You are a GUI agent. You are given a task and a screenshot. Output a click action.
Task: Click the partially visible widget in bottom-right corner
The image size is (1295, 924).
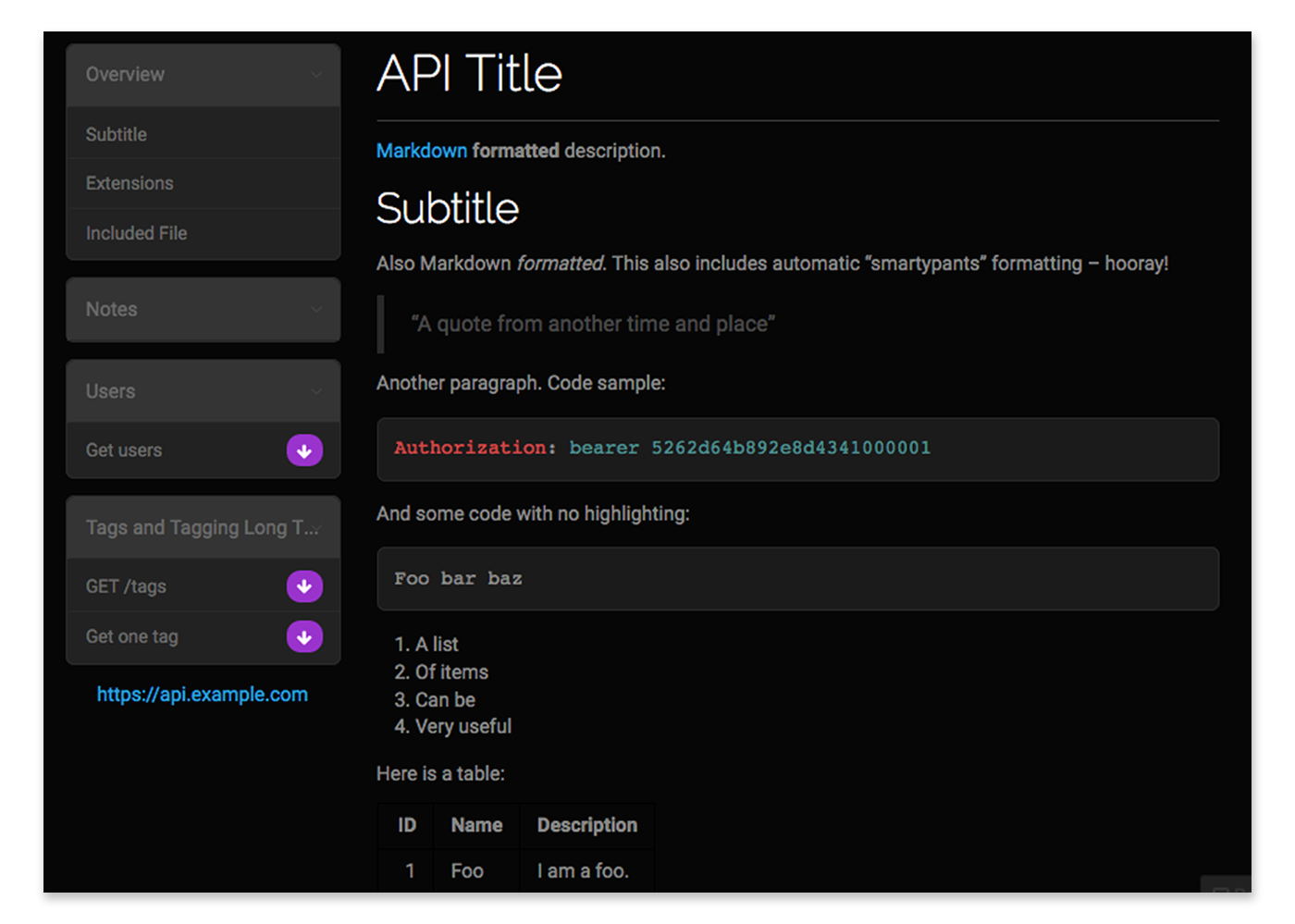click(1227, 885)
